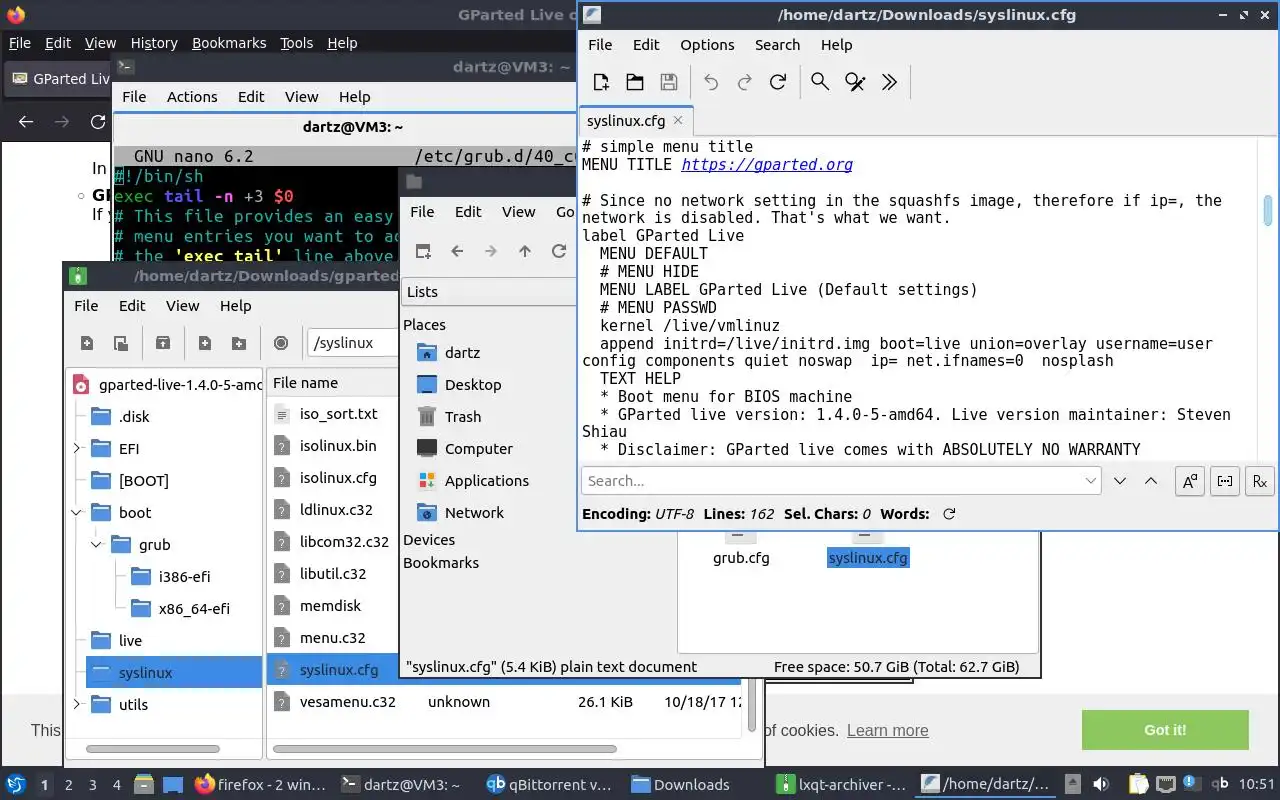Stop the archiver operation with the circle icon
This screenshot has width=1280, height=800.
click(281, 343)
